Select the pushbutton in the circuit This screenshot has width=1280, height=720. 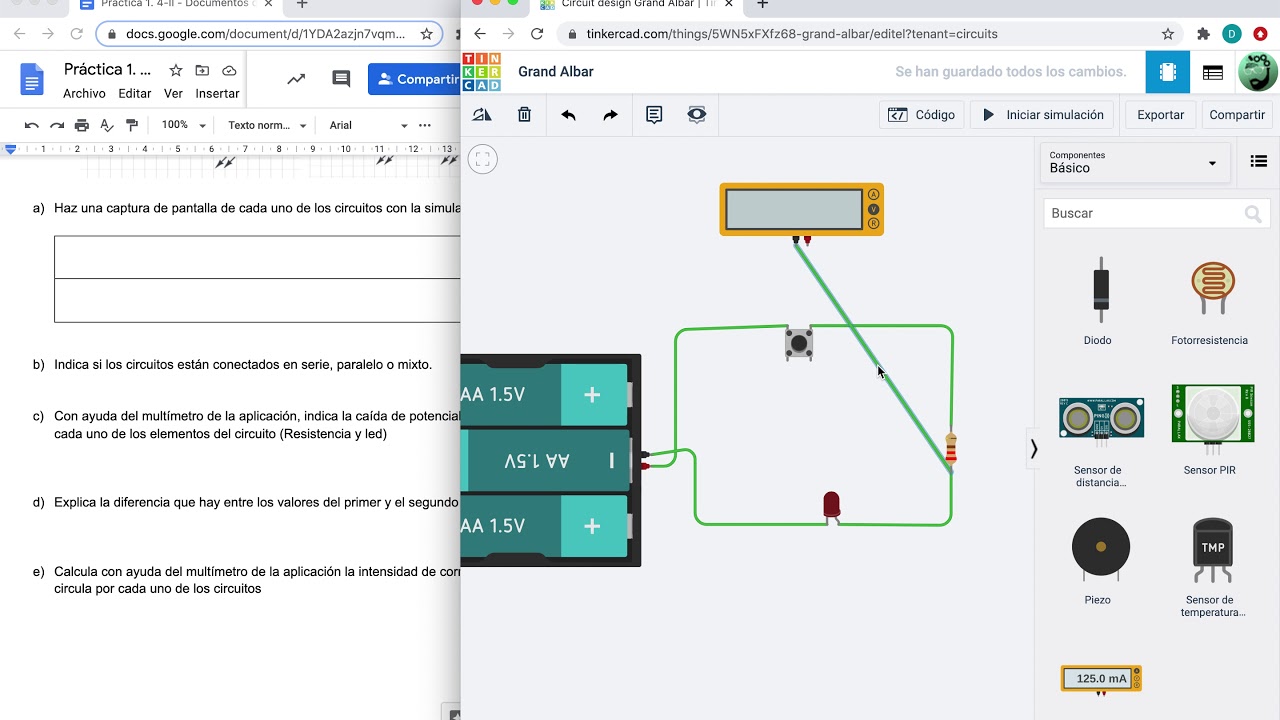point(798,343)
